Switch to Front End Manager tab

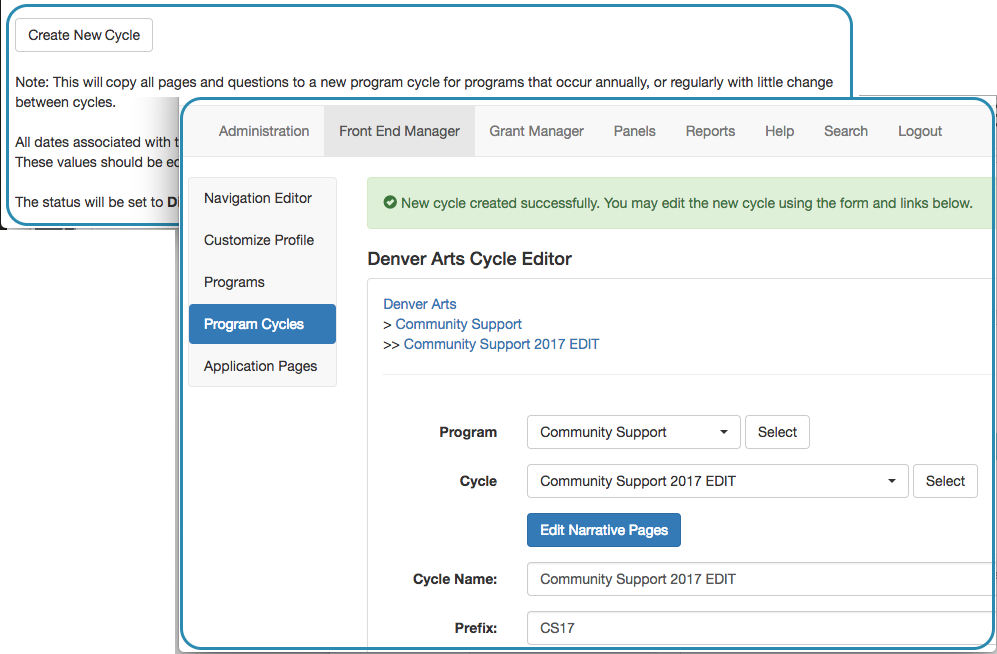coord(399,131)
